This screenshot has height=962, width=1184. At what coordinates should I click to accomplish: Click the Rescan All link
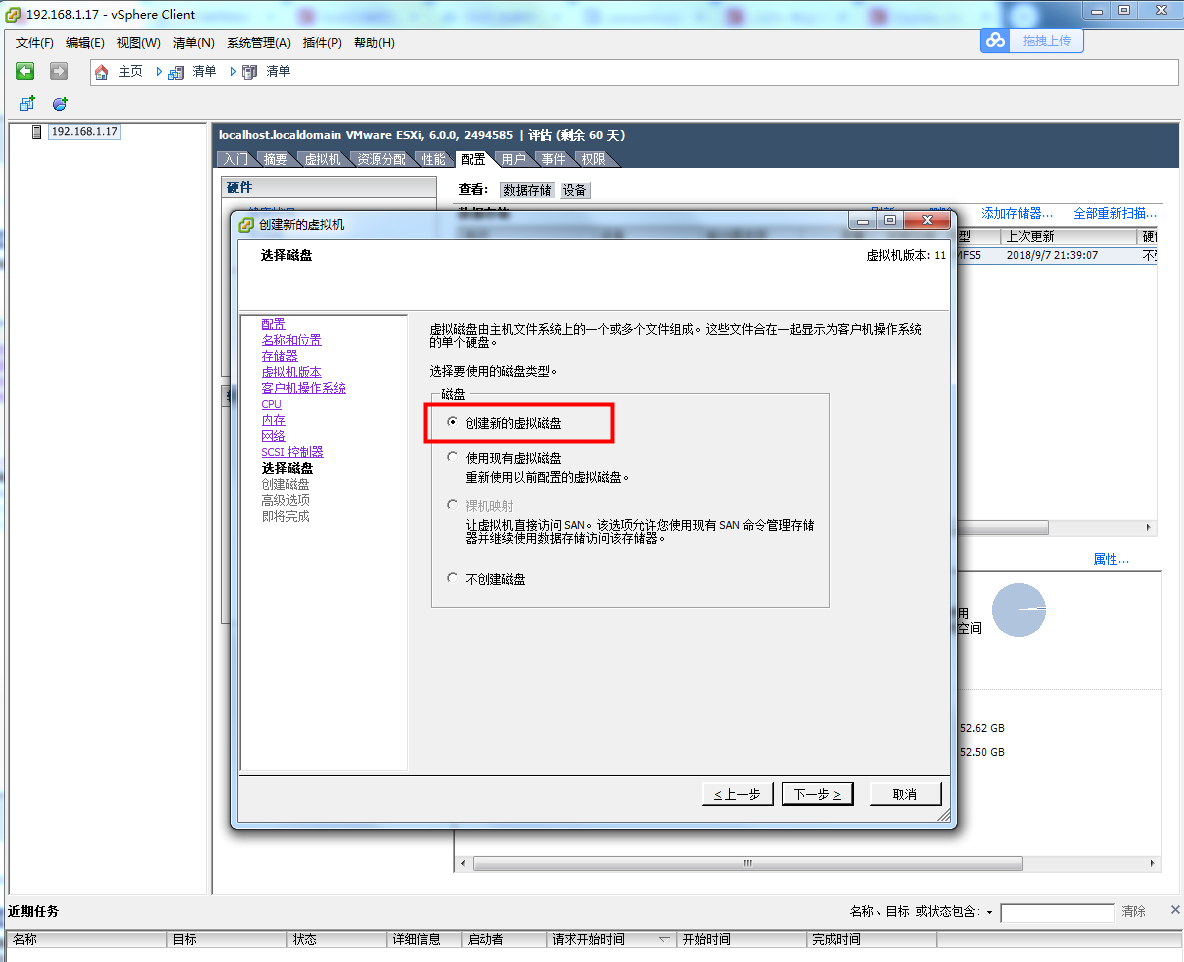(1115, 214)
